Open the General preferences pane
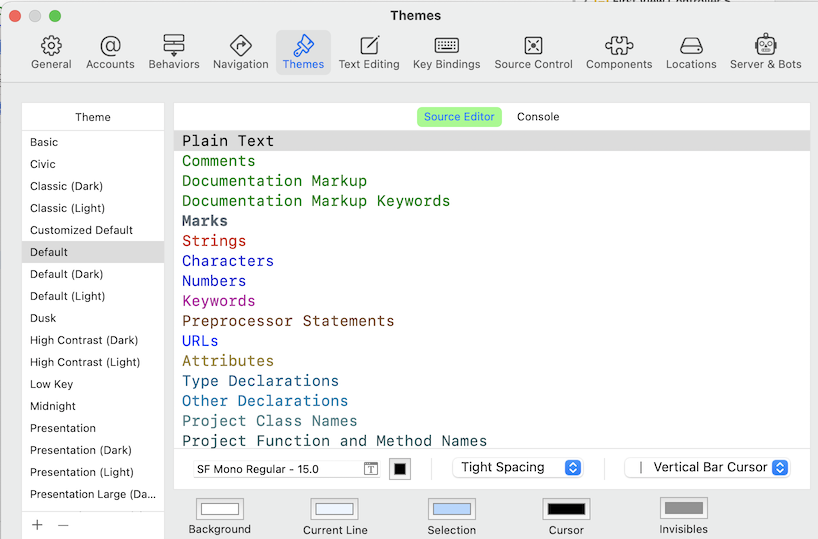Viewport: 818px width, 539px height. pos(51,53)
